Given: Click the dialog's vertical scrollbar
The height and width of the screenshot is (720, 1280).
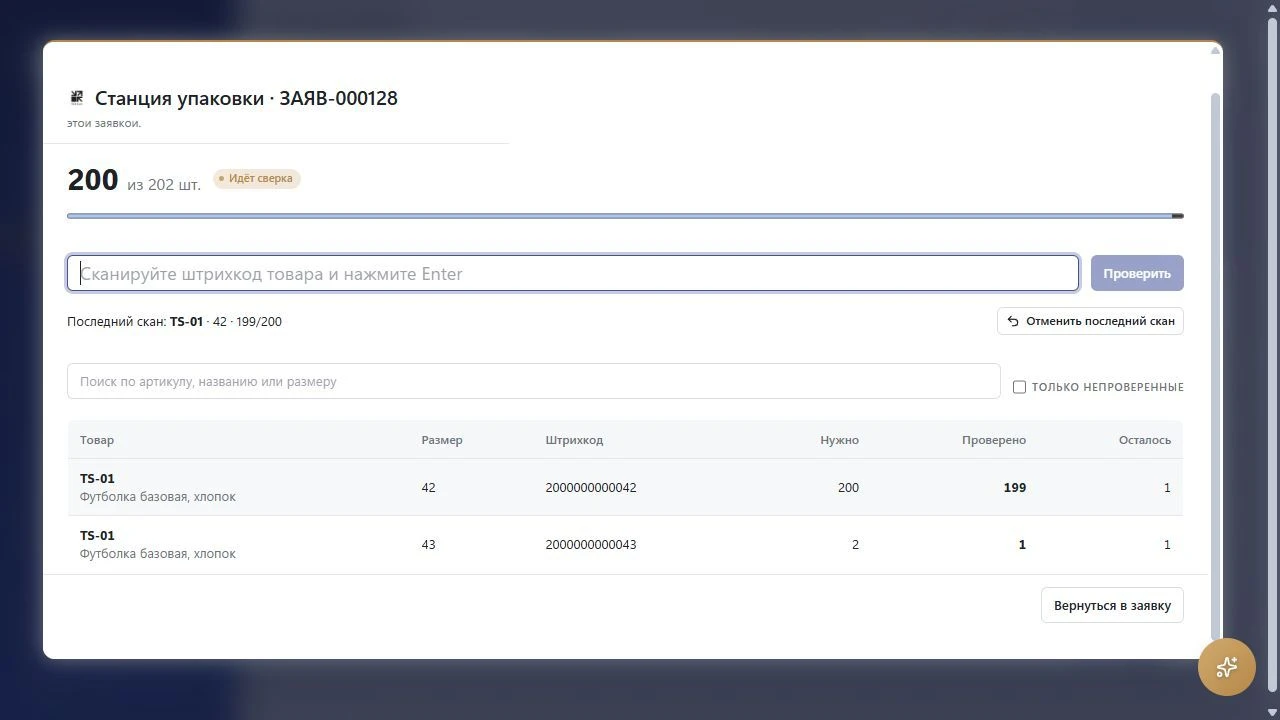Looking at the screenshot, I should [x=1216, y=365].
